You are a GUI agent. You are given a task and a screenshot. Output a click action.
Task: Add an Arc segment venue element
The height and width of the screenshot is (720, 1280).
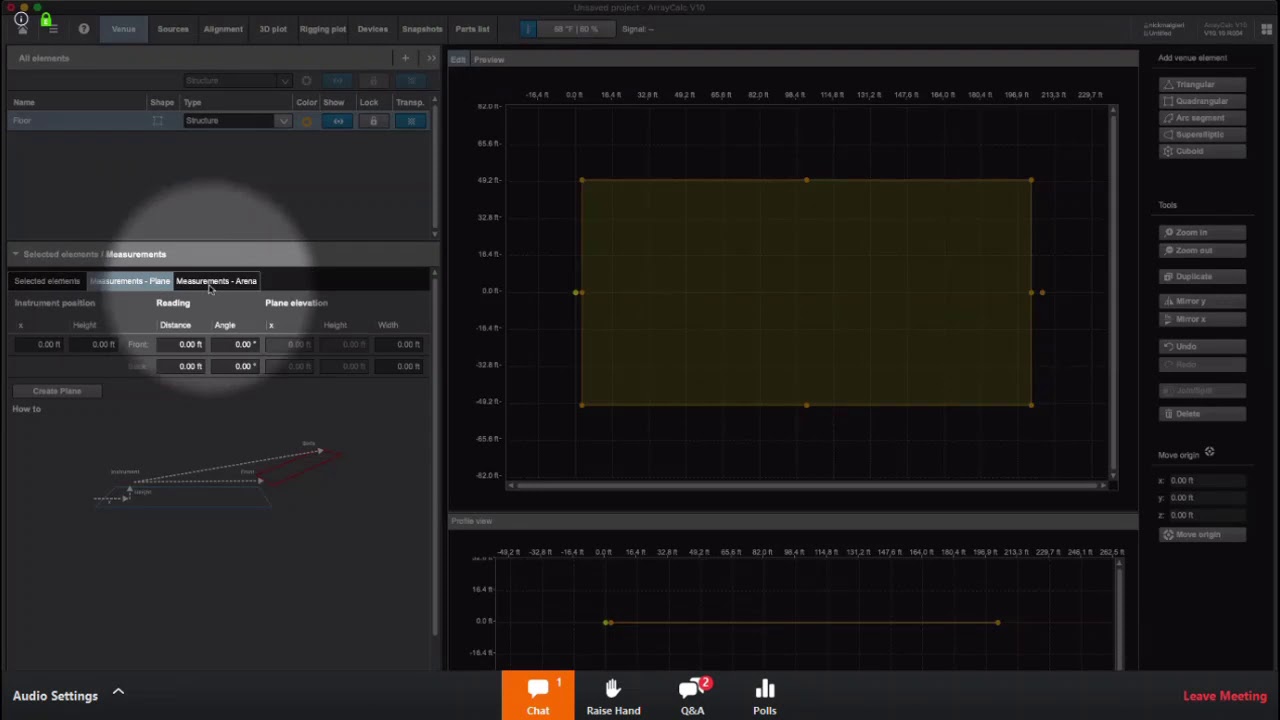pyautogui.click(x=1203, y=118)
